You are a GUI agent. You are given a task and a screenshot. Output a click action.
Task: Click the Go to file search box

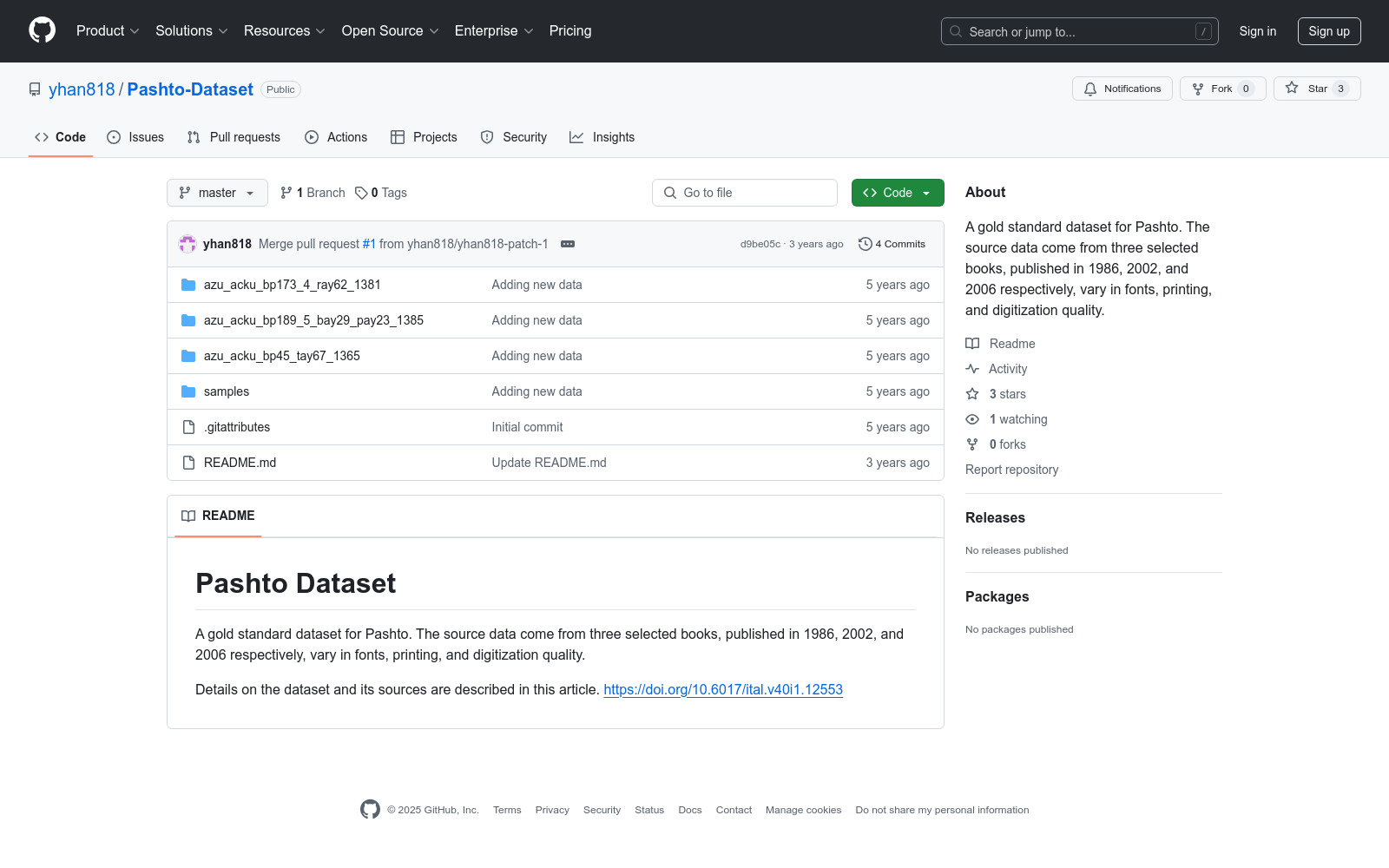coord(745,193)
